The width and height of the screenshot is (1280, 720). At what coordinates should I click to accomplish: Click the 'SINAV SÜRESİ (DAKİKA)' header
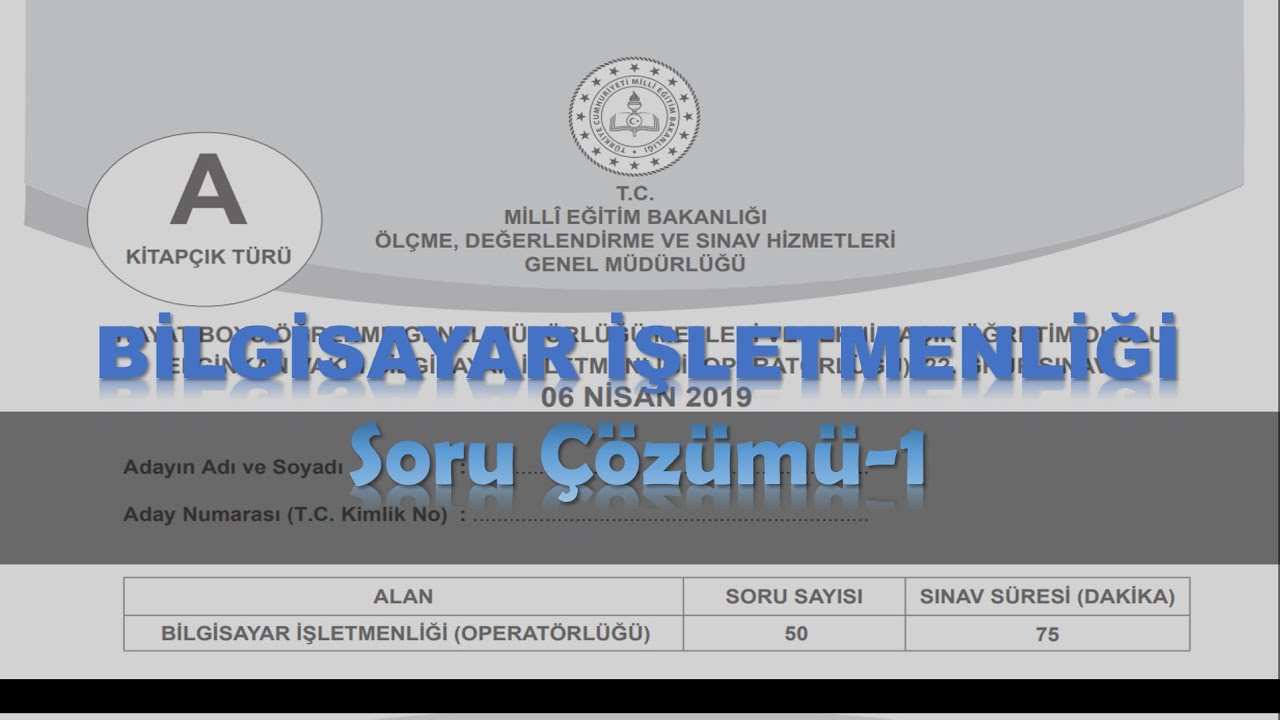tap(1047, 597)
